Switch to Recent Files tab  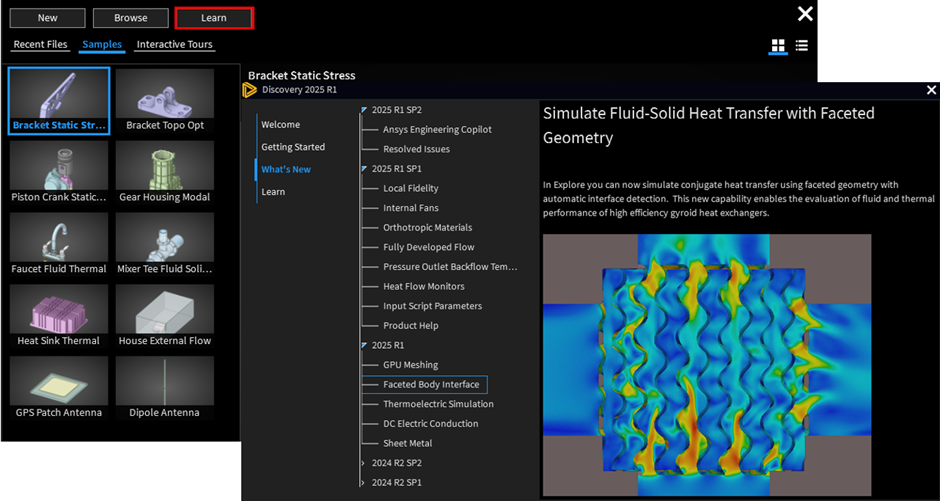pos(41,44)
